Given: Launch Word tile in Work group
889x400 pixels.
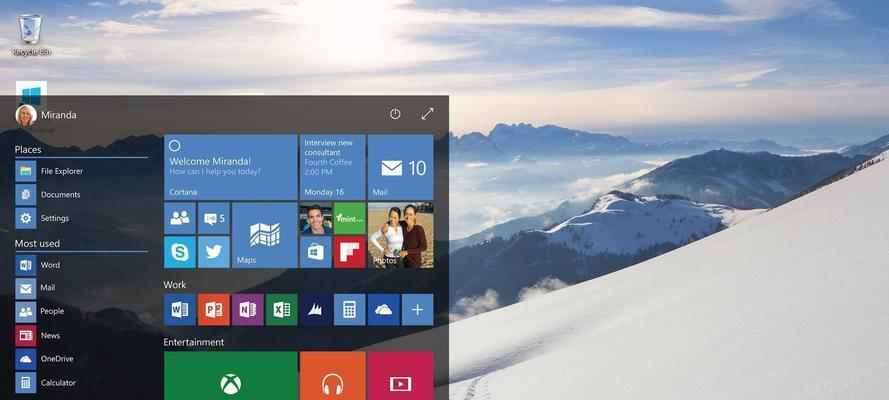Looking at the screenshot, I should (180, 309).
